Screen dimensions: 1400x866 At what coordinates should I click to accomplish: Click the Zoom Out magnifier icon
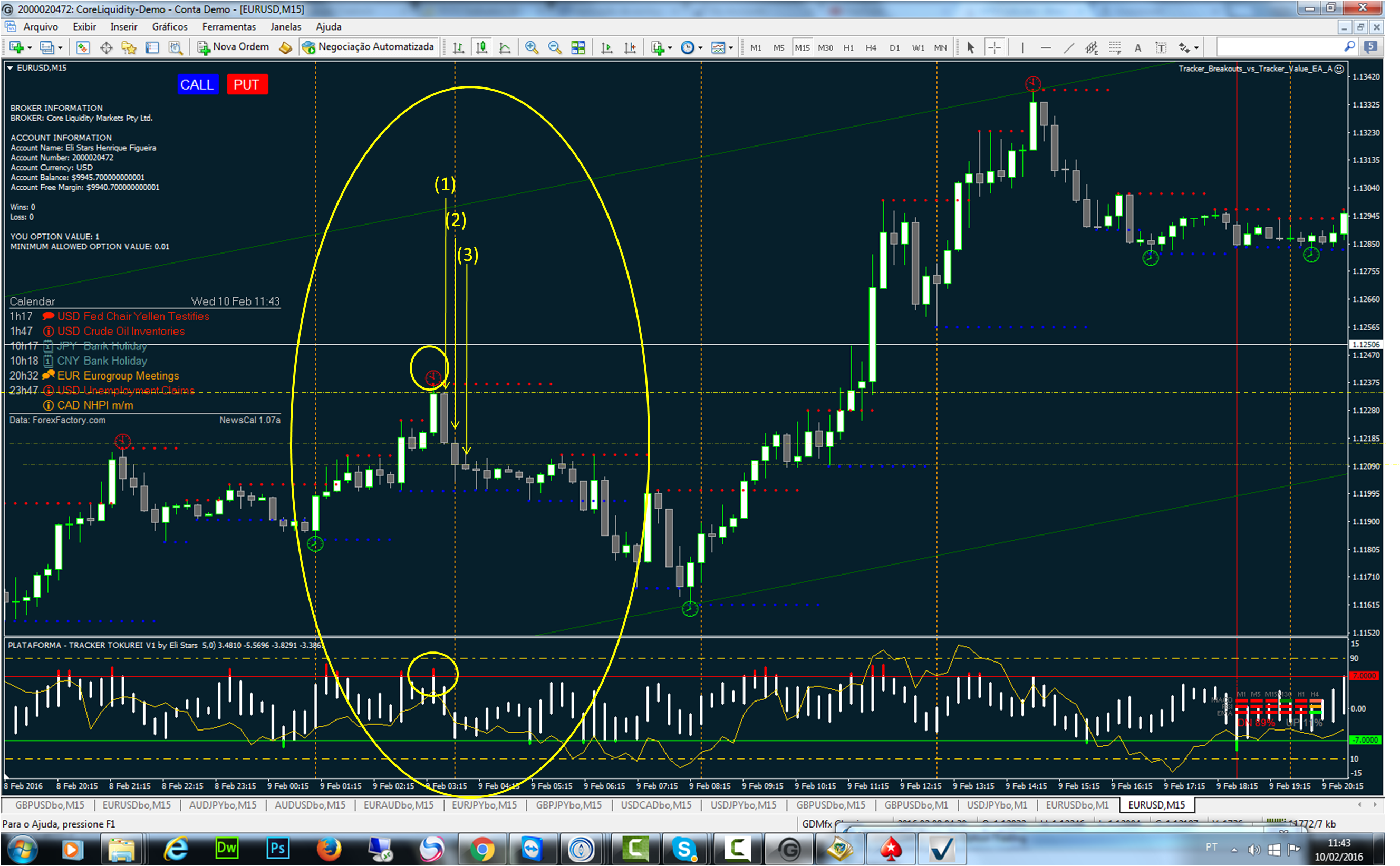tap(555, 47)
